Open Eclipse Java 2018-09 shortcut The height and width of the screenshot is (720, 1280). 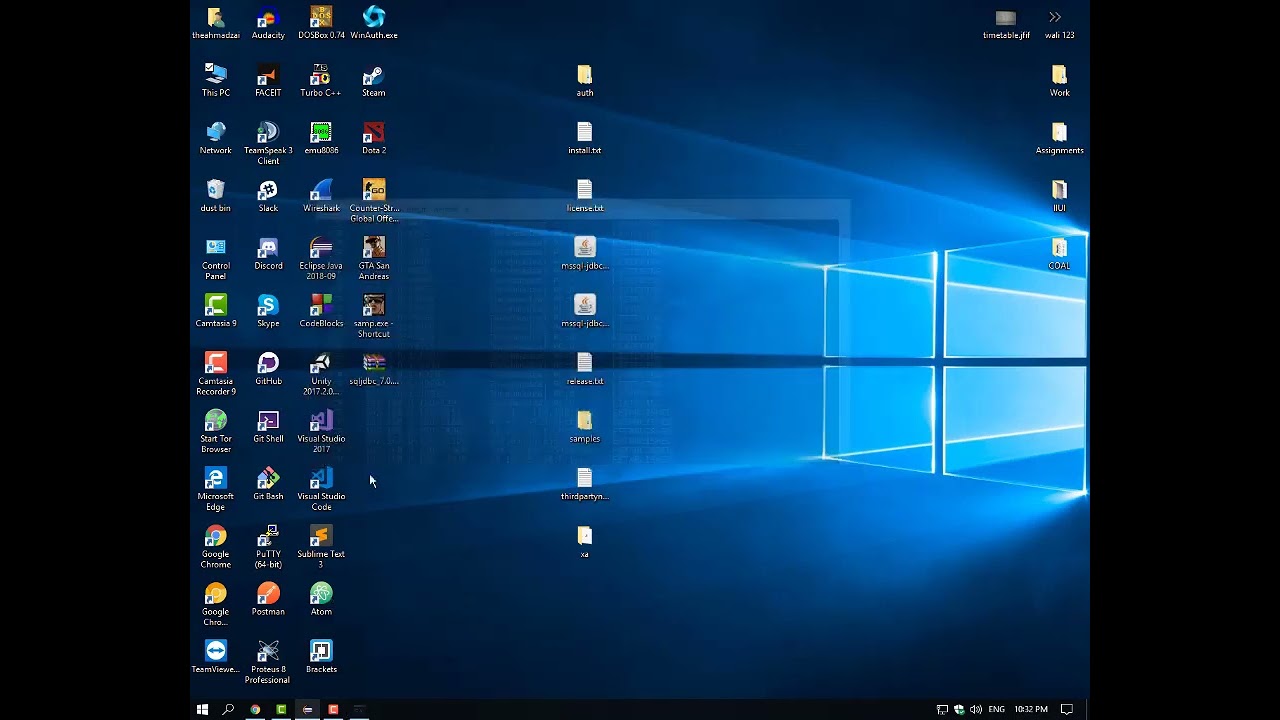(321, 259)
